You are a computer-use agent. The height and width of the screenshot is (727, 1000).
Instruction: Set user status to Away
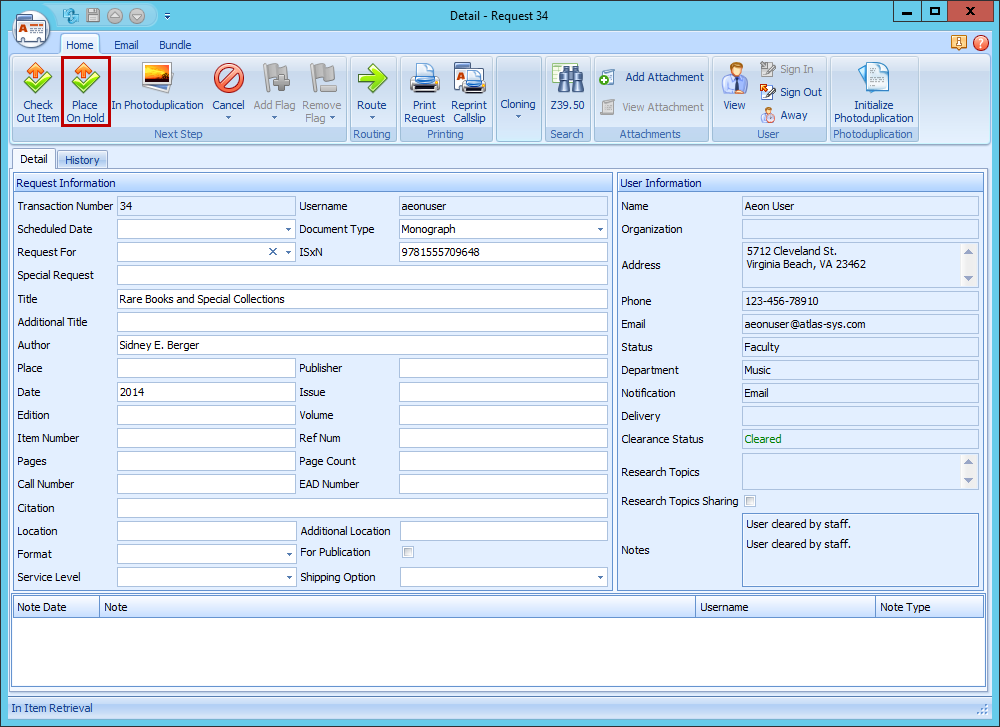click(790, 113)
